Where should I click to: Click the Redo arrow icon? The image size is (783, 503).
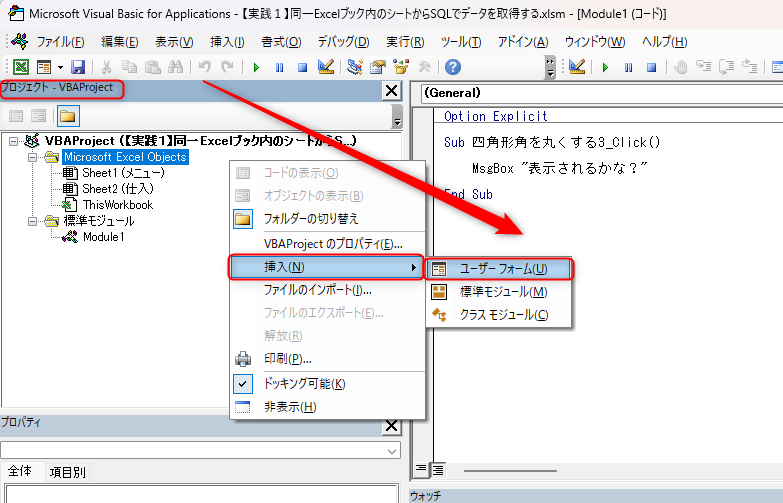227,66
